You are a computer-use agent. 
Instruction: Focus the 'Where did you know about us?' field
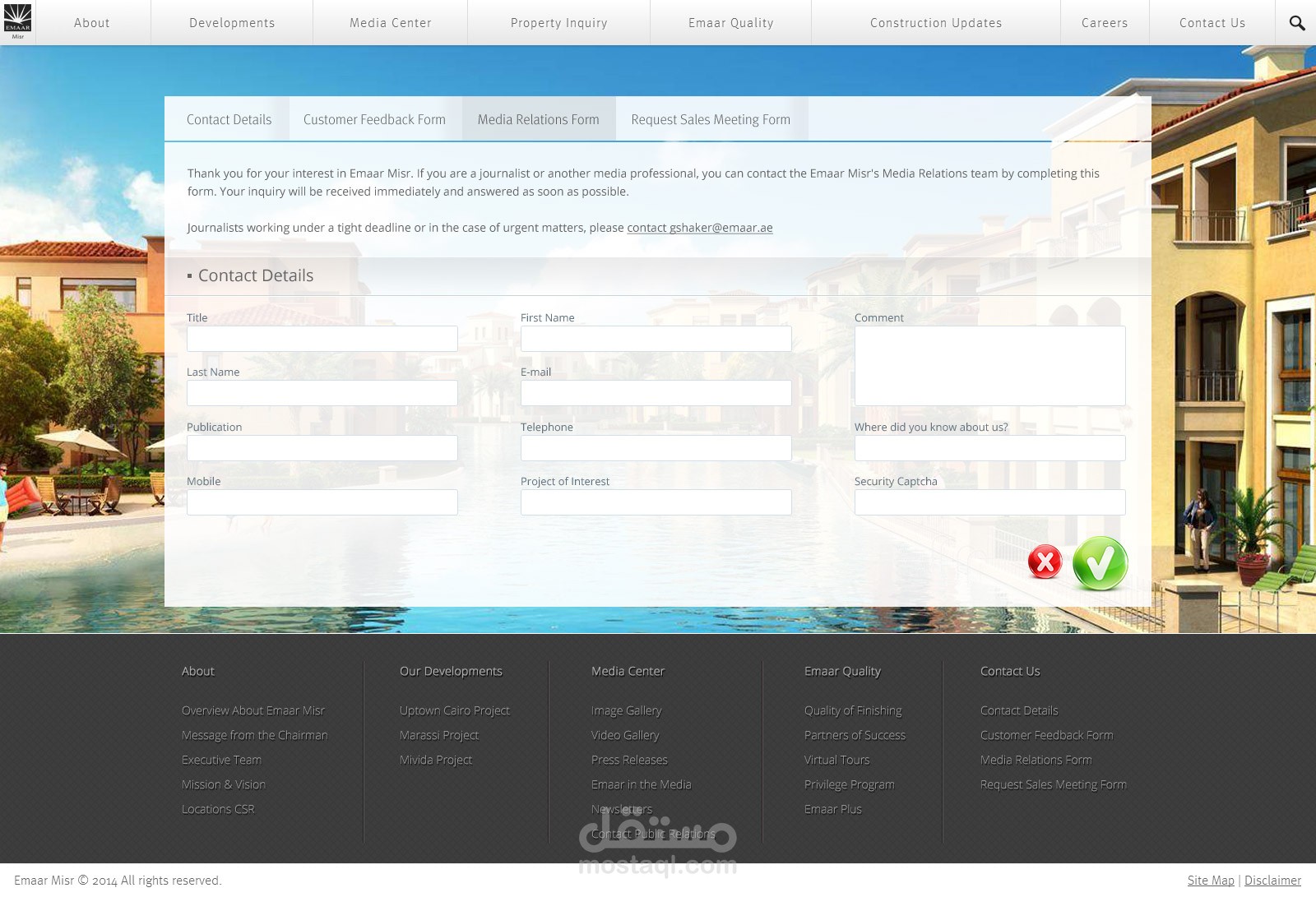pos(990,448)
